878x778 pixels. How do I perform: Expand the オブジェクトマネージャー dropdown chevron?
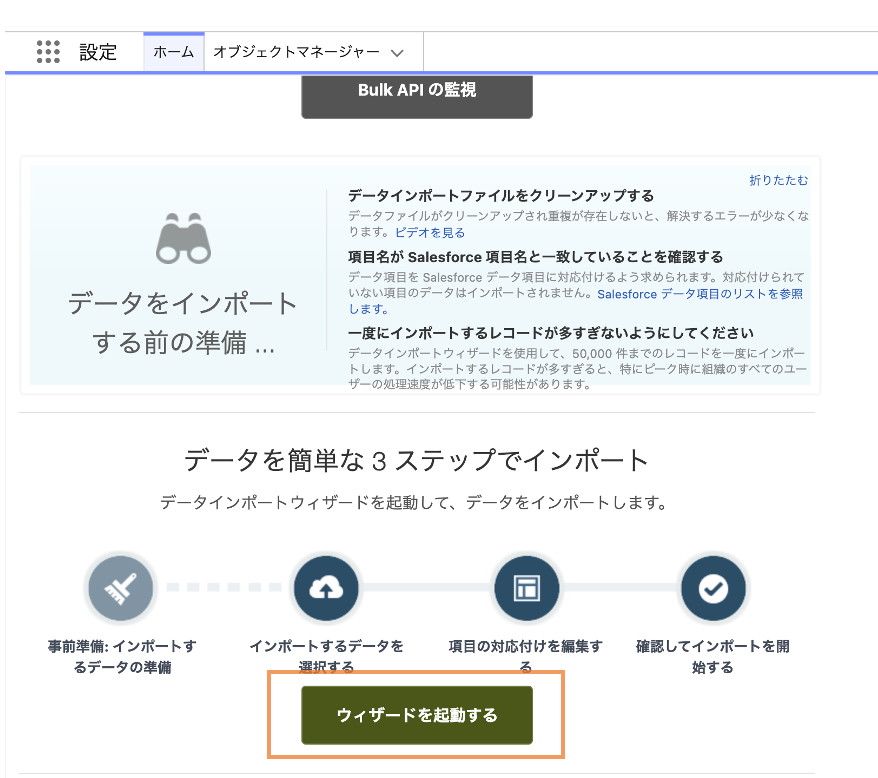coord(397,53)
